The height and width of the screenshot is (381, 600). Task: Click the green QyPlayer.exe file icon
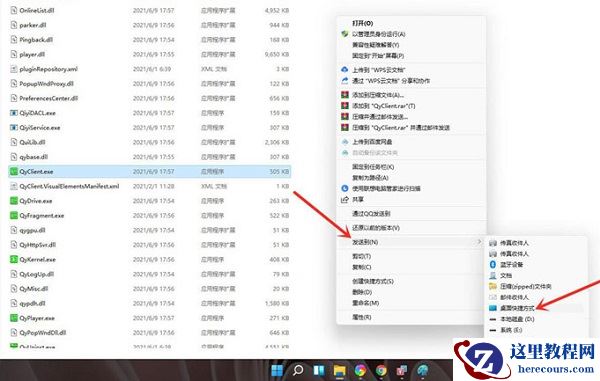[14, 318]
